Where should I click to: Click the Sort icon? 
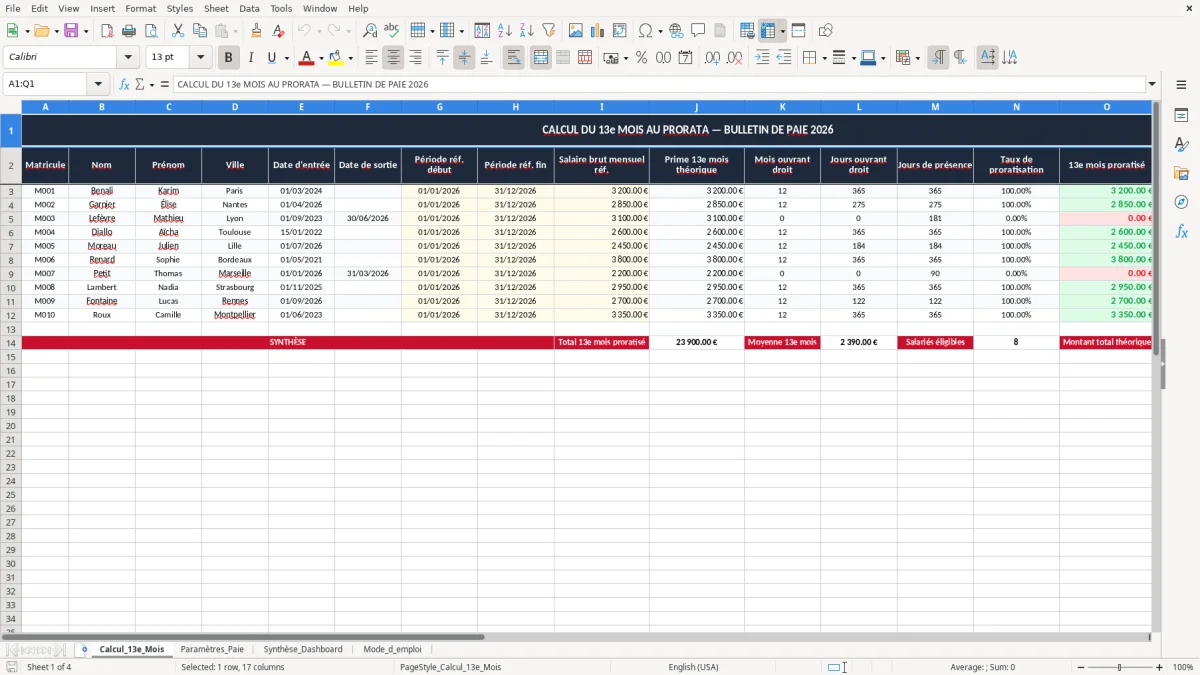tap(482, 31)
